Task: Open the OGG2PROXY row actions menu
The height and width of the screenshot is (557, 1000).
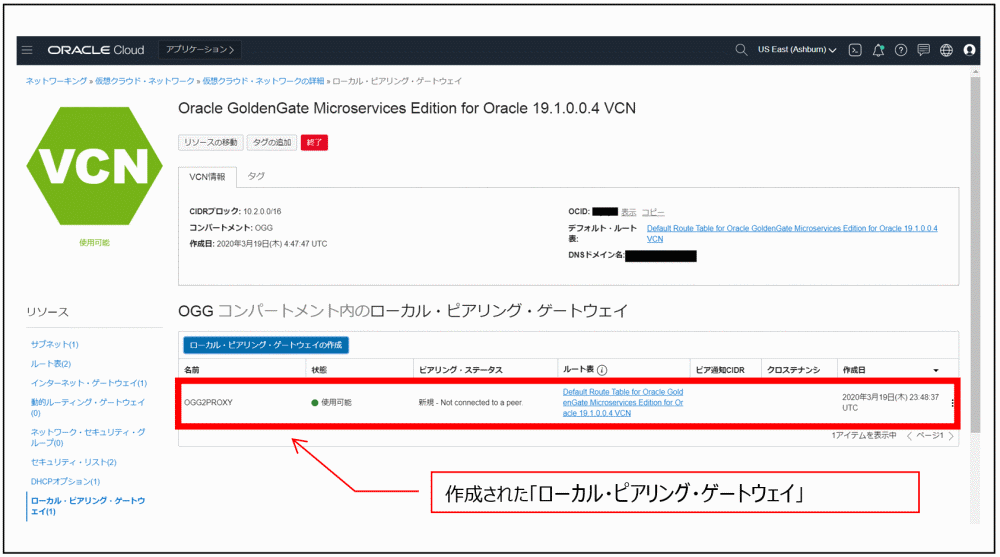Action: (952, 403)
